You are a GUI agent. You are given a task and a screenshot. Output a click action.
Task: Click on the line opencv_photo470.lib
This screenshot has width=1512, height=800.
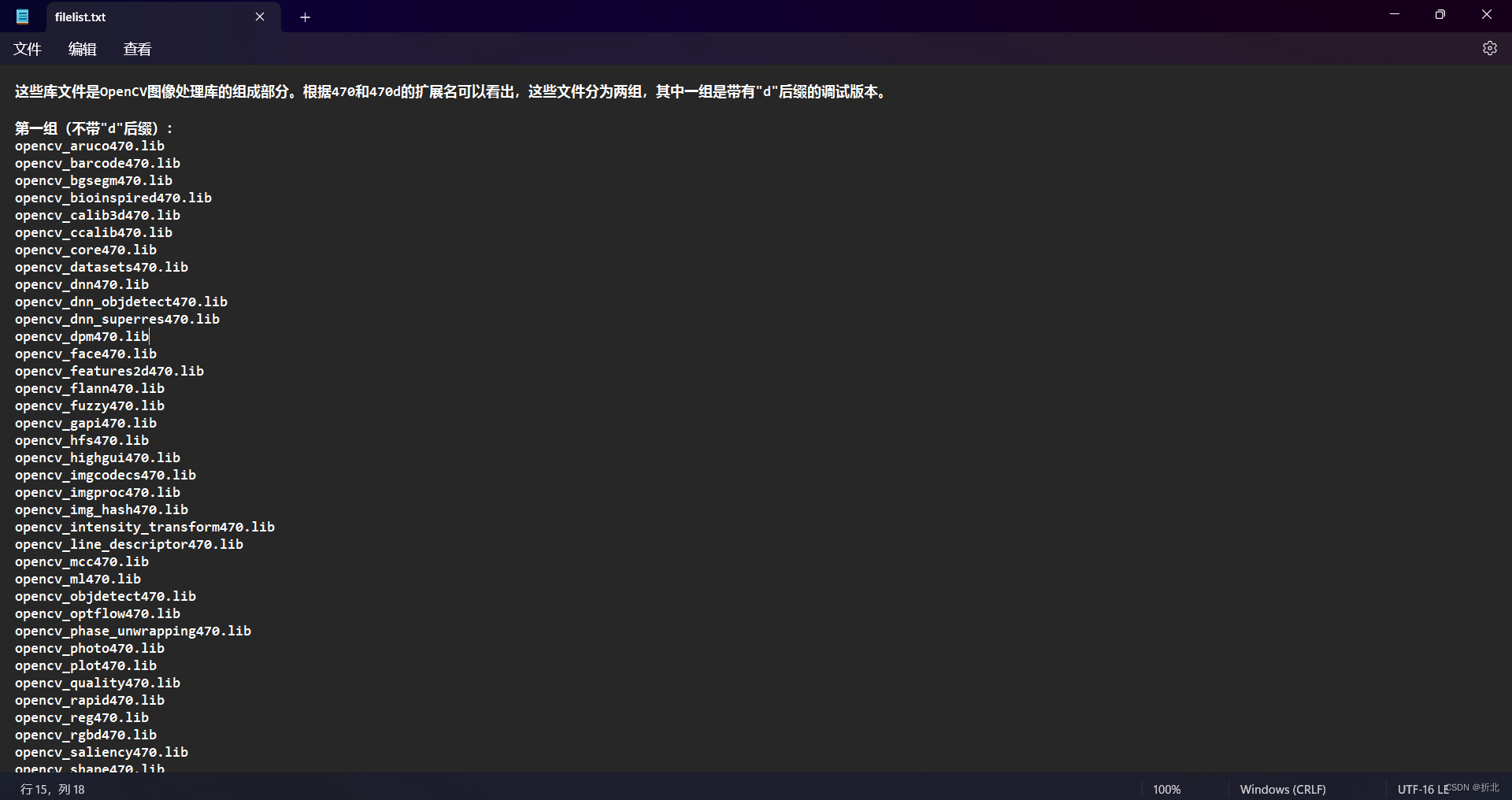click(x=90, y=648)
